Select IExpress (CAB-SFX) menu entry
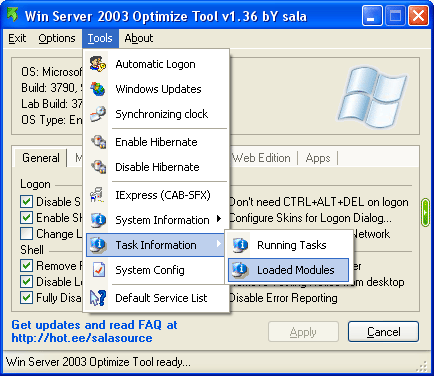Viewport: 434px width, 376px height. tap(157, 195)
